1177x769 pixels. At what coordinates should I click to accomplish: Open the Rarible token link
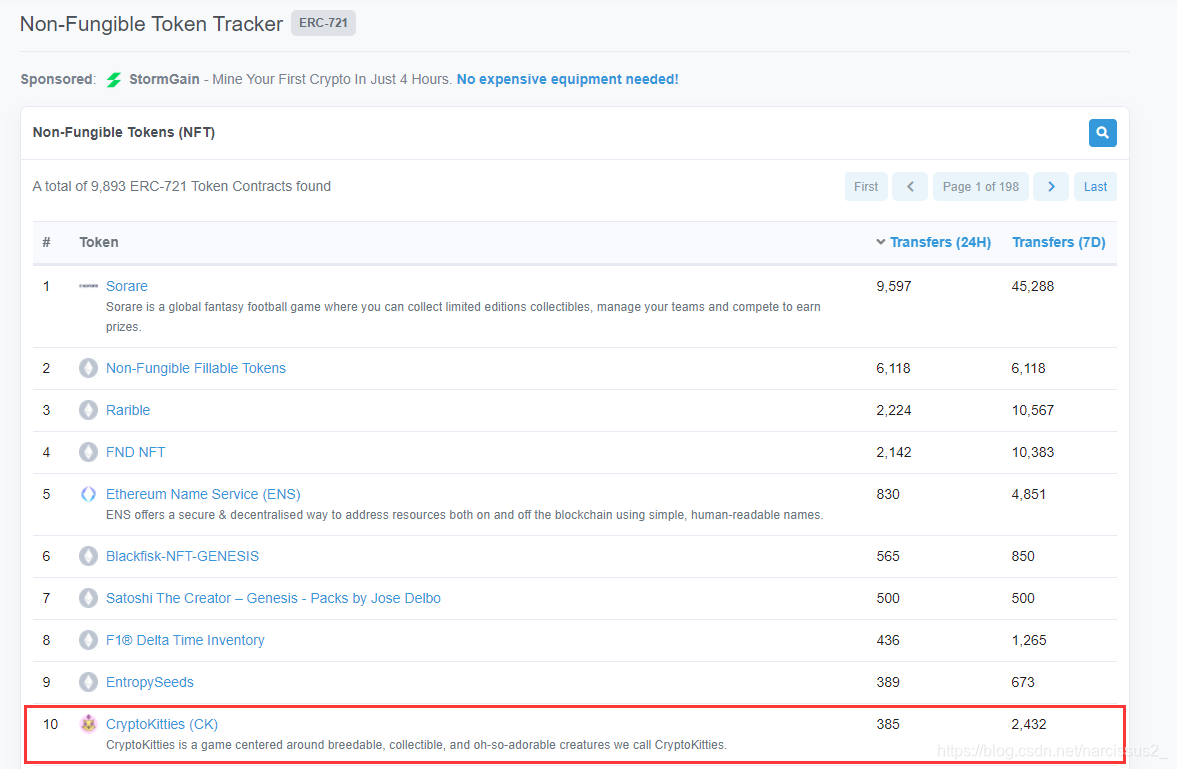(x=128, y=410)
